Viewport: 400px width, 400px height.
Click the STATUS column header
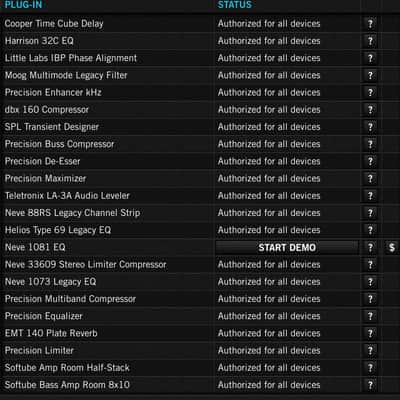pyautogui.click(x=235, y=5)
